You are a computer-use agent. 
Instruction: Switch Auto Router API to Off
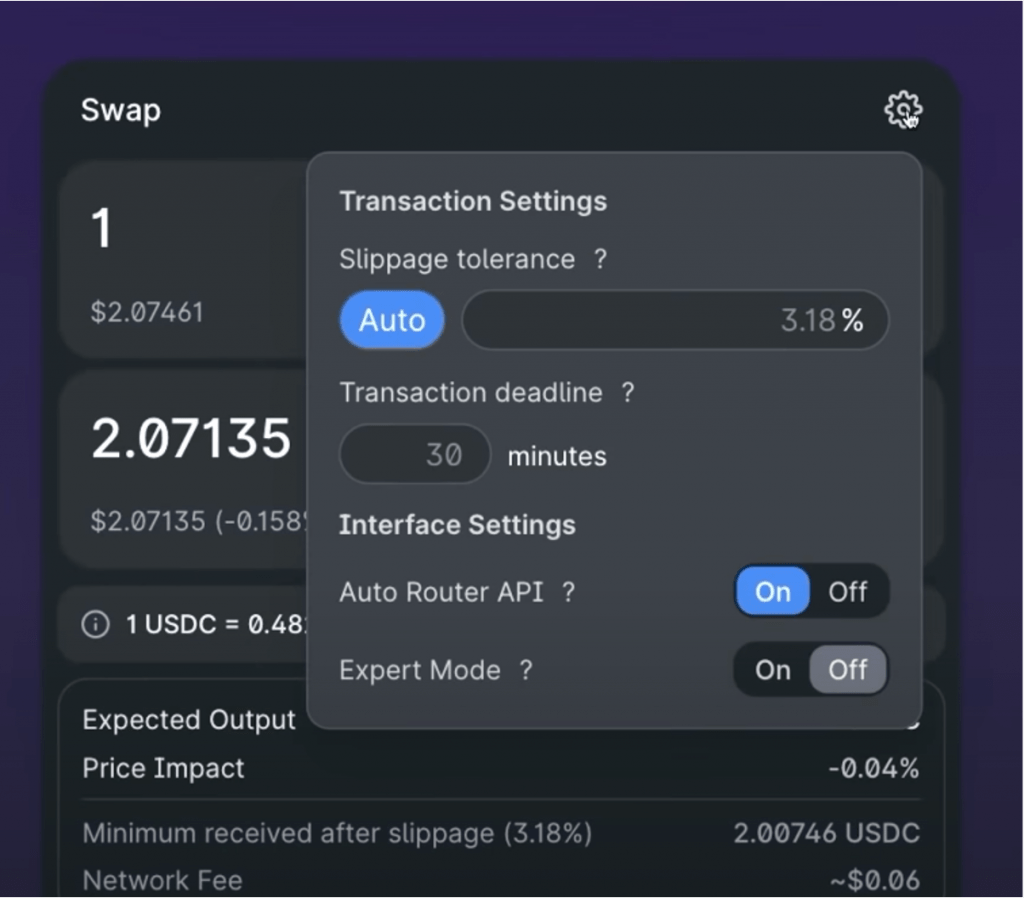click(847, 592)
